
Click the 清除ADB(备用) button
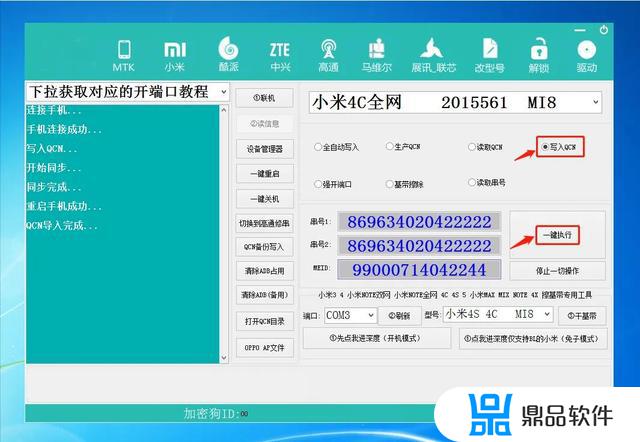(x=264, y=295)
